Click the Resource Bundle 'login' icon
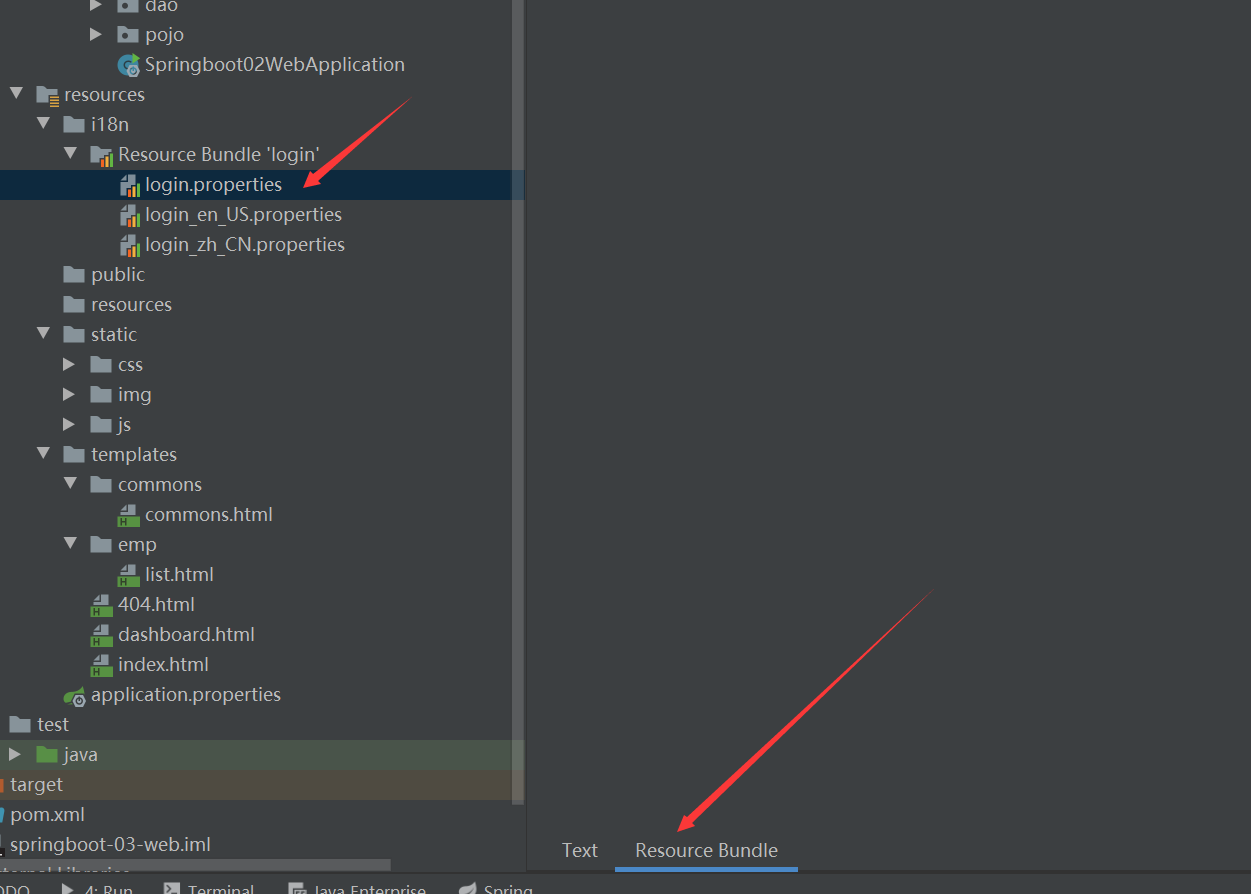The image size is (1251, 894). (101, 155)
